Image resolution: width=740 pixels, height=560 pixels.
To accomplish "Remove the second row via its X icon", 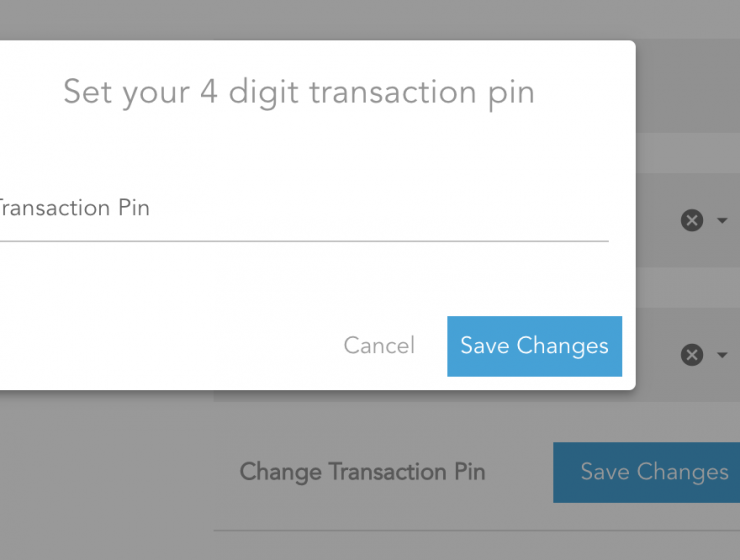I will 692,355.
